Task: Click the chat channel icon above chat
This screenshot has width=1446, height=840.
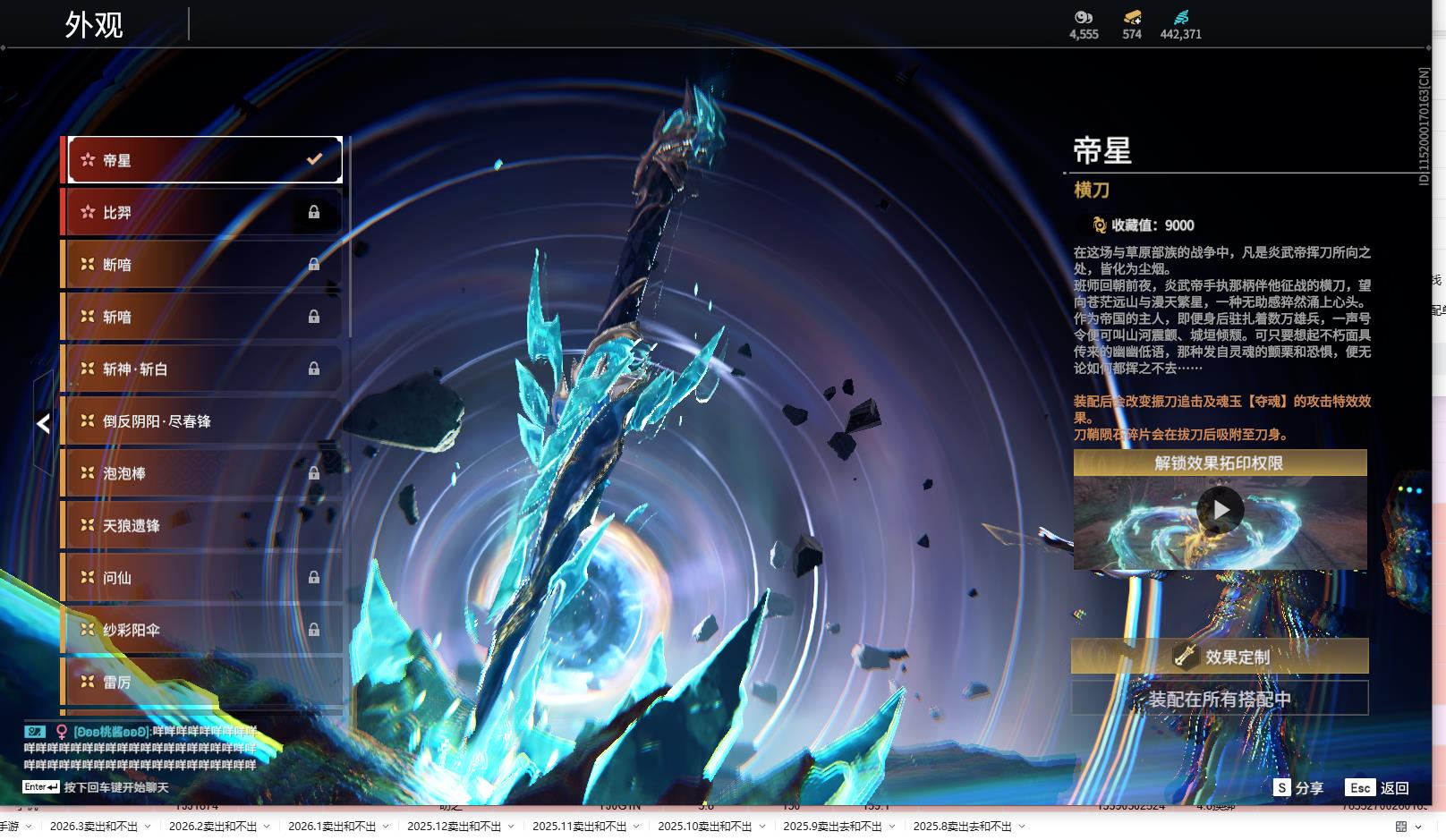Action: (35, 732)
